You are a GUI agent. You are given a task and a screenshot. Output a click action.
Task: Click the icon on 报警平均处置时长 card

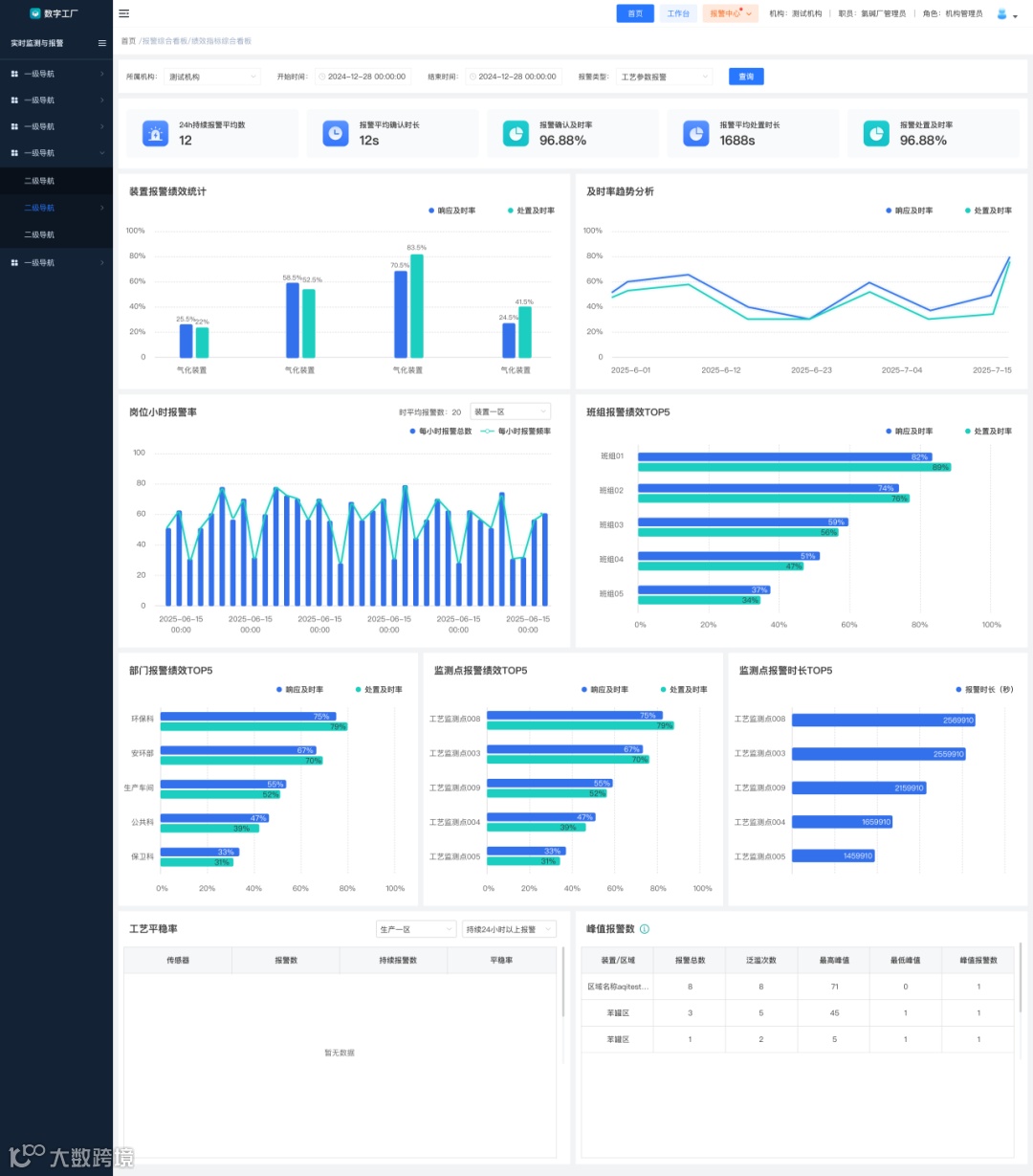point(696,133)
